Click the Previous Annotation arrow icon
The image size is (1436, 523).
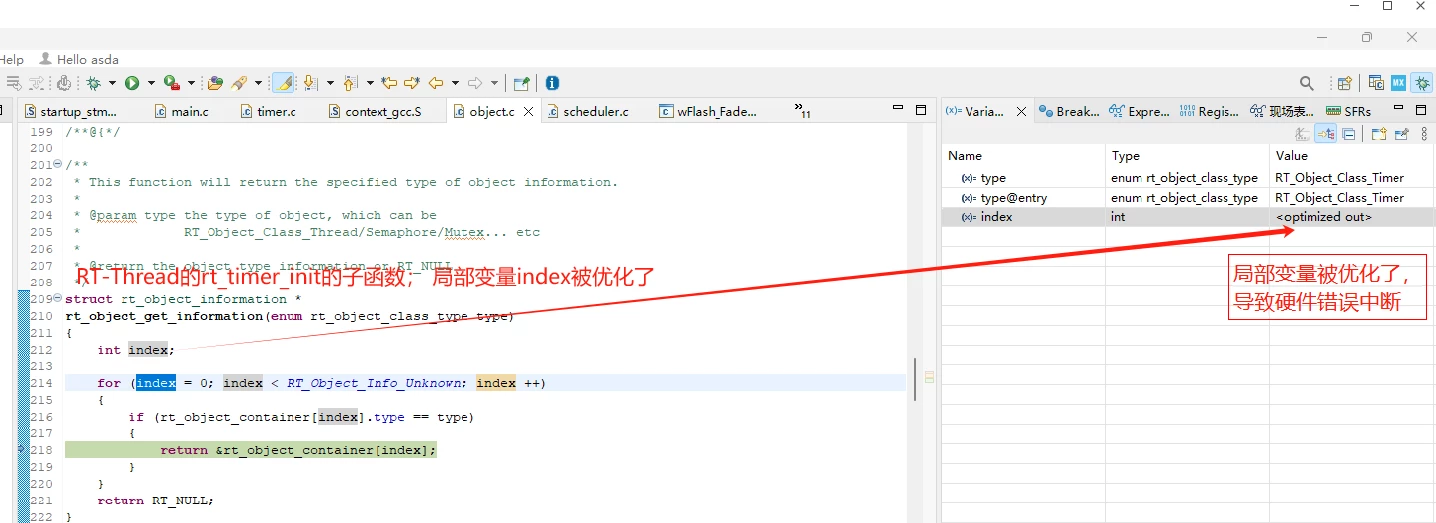click(x=350, y=83)
